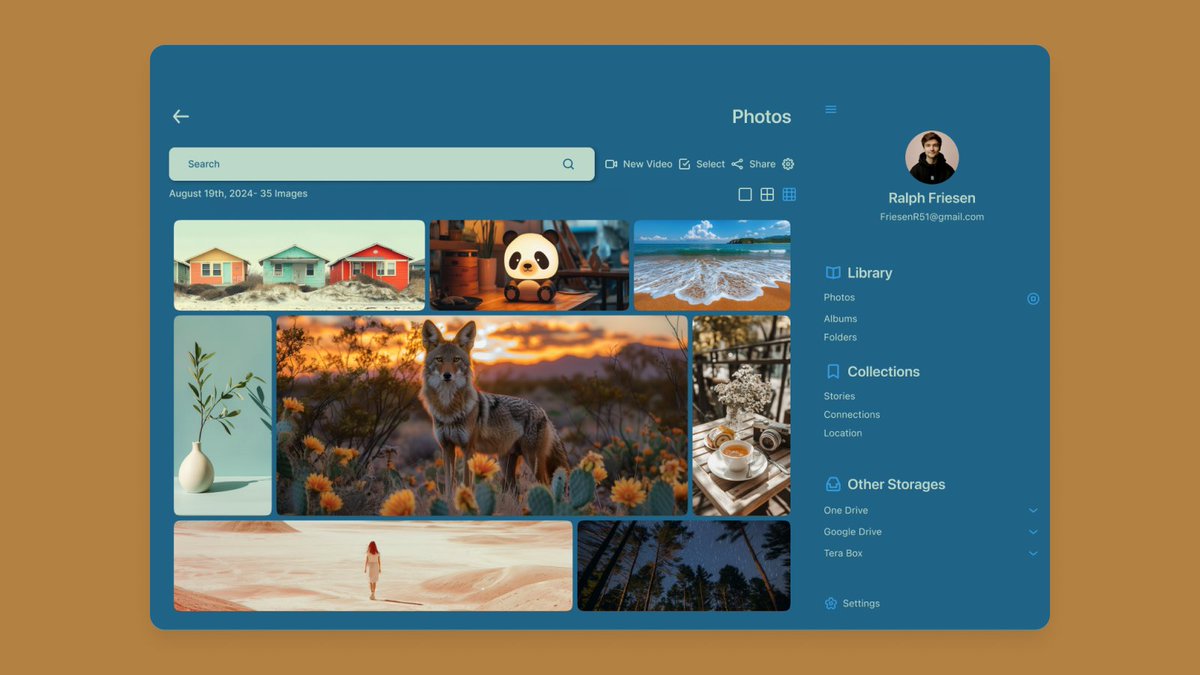The image size is (1200, 675).
Task: Expand the One Drive storage entry
Action: pyautogui.click(x=1033, y=510)
